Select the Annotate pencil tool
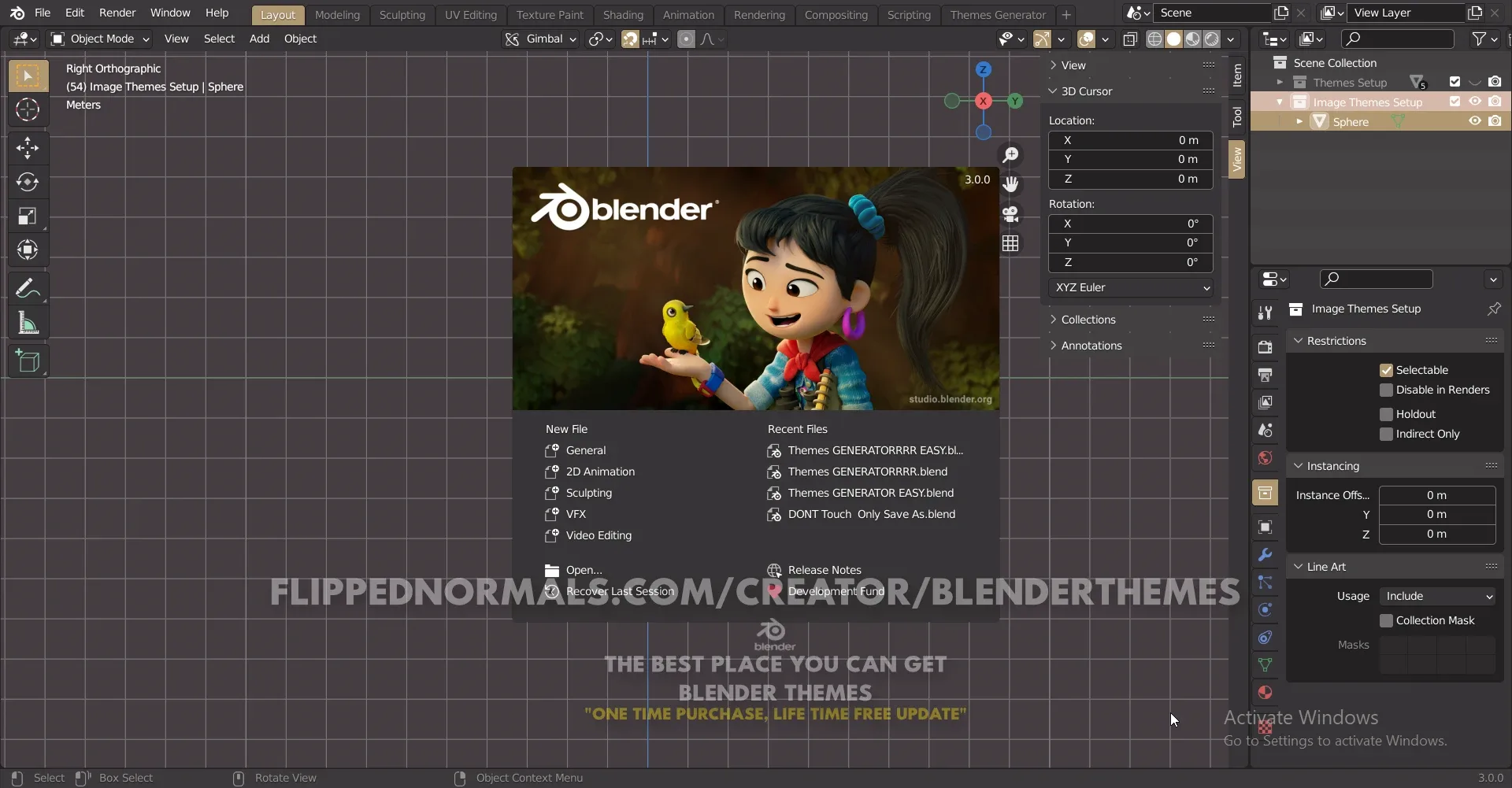1512x788 pixels. [x=28, y=288]
